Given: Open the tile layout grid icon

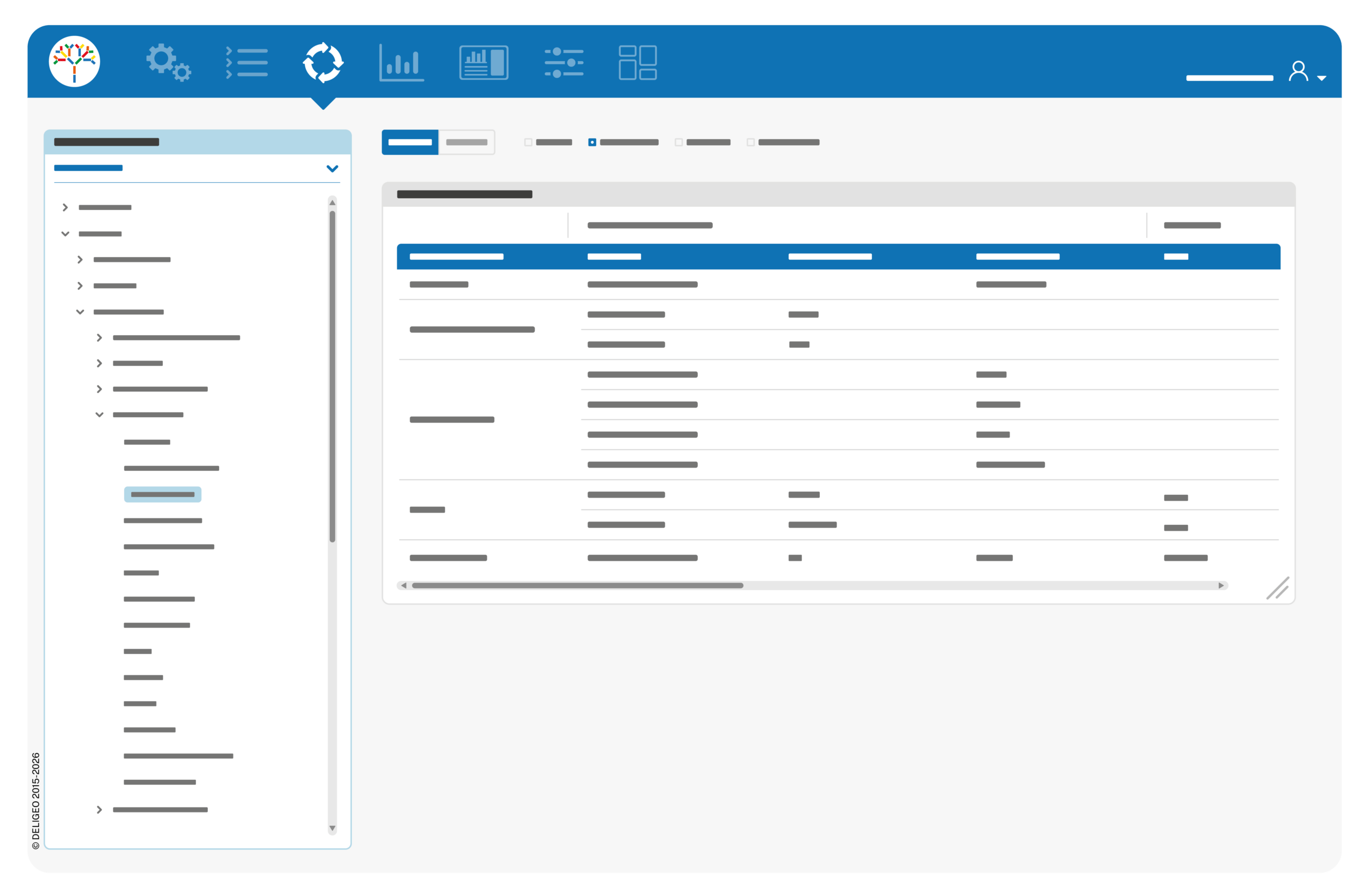Looking at the screenshot, I should point(638,62).
